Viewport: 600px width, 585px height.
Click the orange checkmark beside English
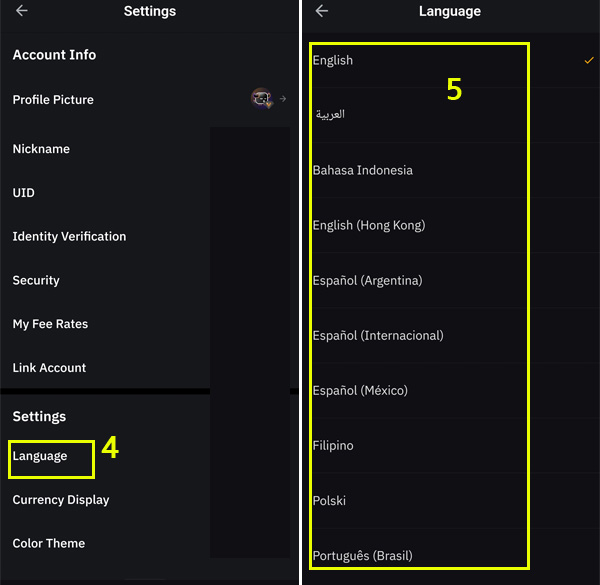(589, 60)
